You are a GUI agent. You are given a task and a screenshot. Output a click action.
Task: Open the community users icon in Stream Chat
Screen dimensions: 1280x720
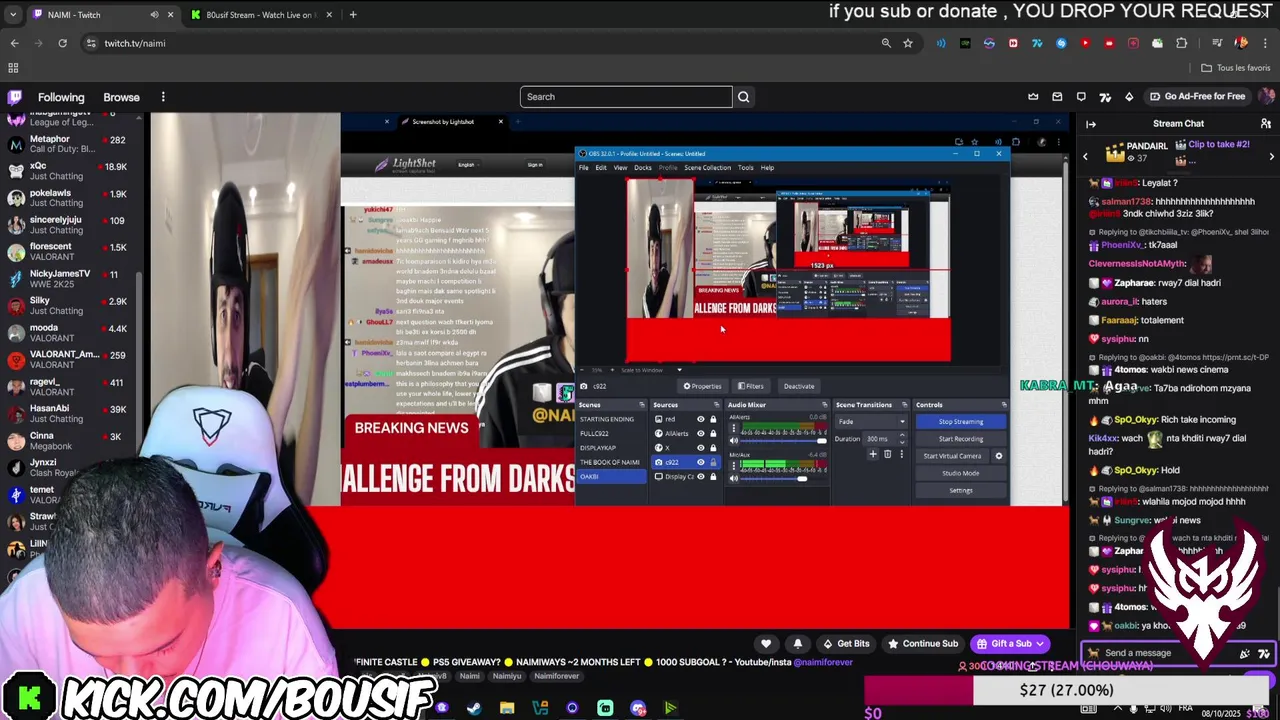click(1266, 124)
